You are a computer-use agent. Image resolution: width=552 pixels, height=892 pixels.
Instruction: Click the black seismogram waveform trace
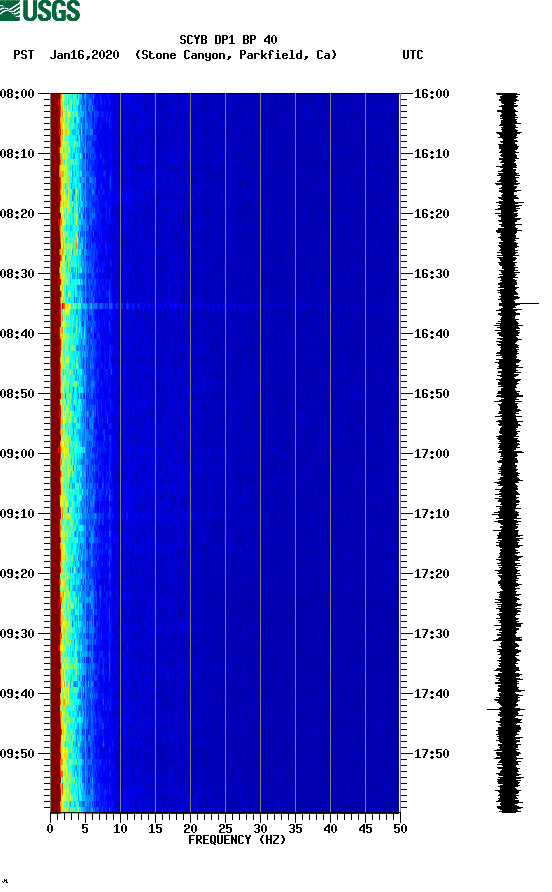pyautogui.click(x=508, y=452)
